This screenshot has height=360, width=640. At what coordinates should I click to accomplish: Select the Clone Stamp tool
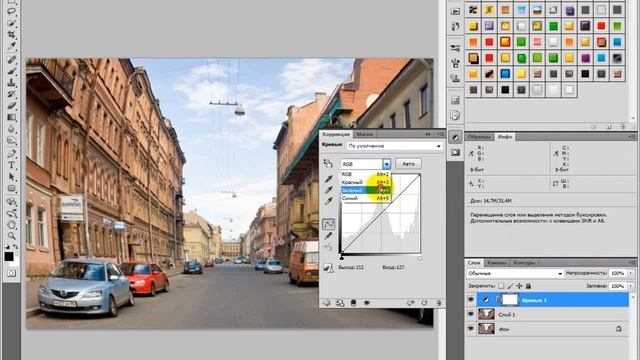pos(11,83)
